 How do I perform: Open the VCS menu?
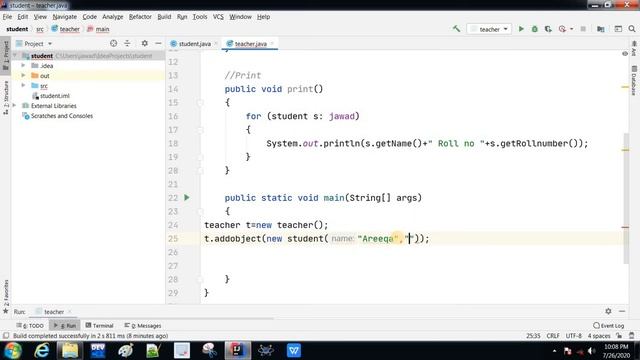click(x=218, y=17)
